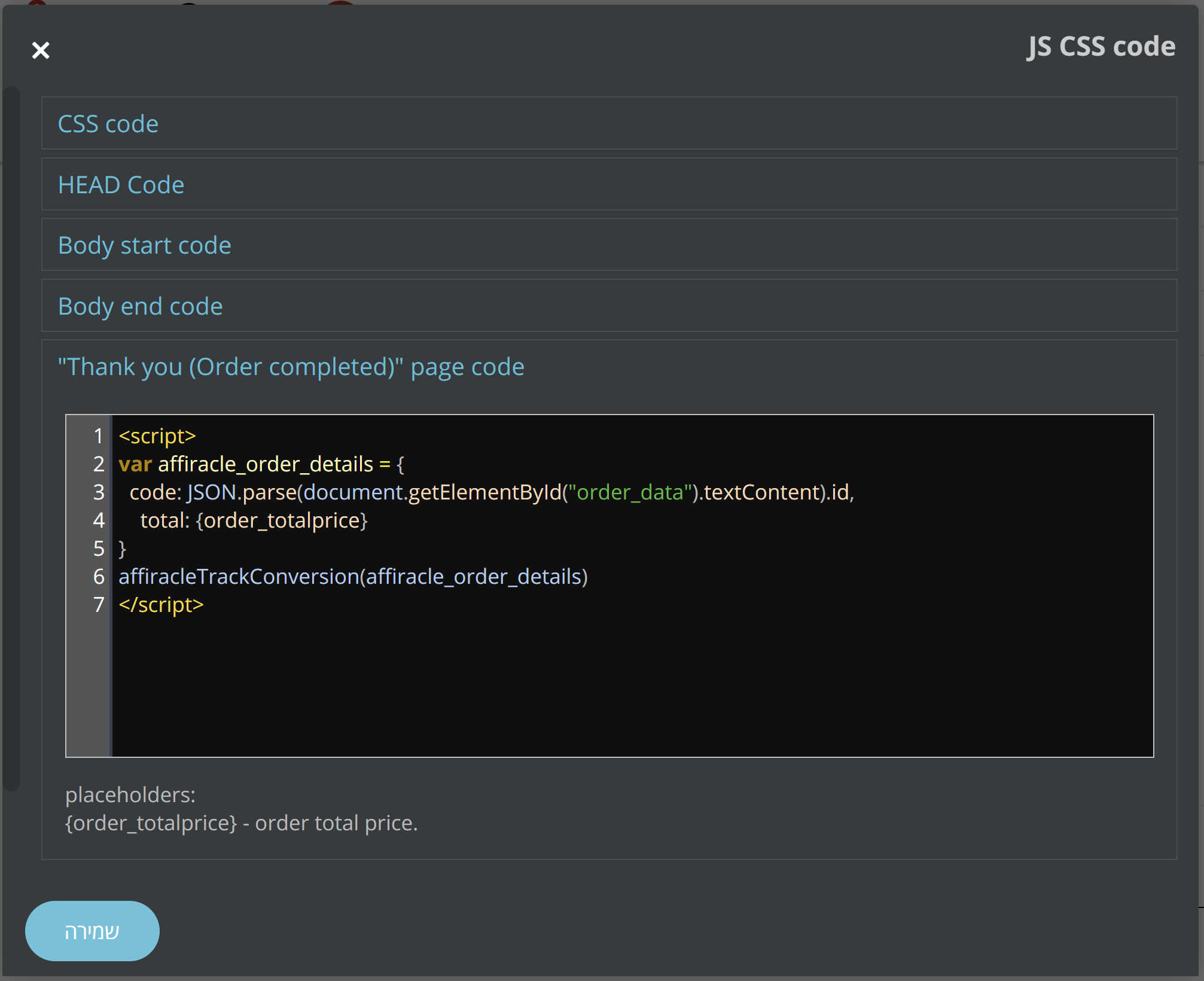The image size is (1204, 981).
Task: Click empty area below the code lines
Action: 598,688
